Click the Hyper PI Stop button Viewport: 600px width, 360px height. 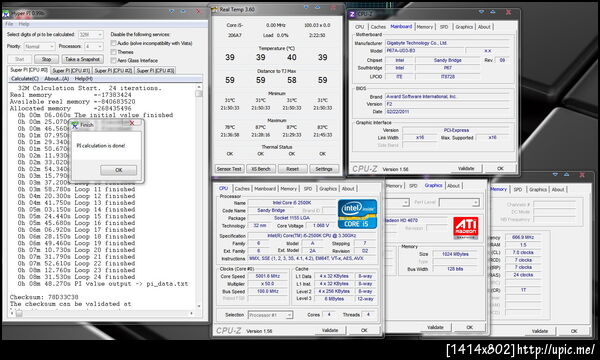46,59
